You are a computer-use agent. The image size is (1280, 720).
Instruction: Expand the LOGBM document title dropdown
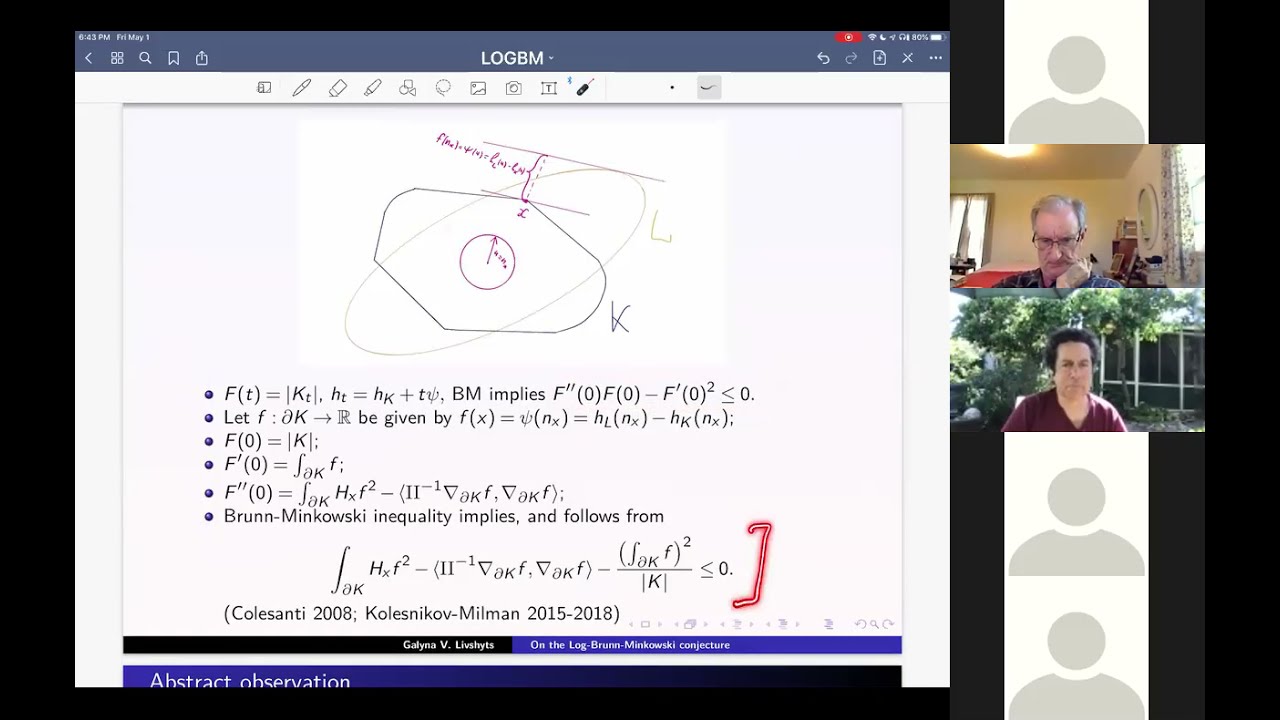tap(517, 58)
